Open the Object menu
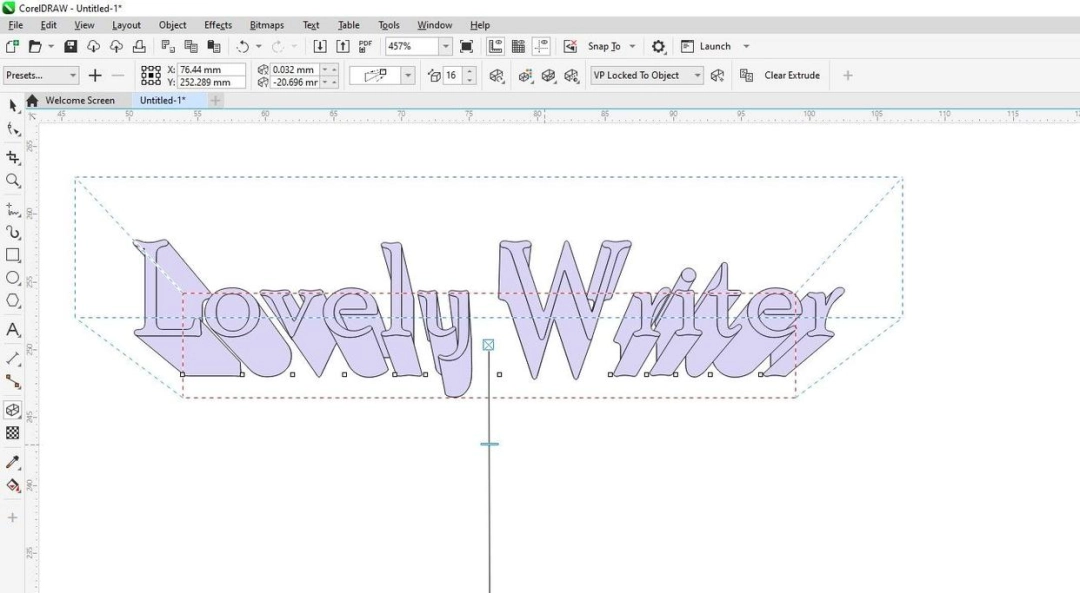Image resolution: width=1080 pixels, height=593 pixels. point(172,25)
